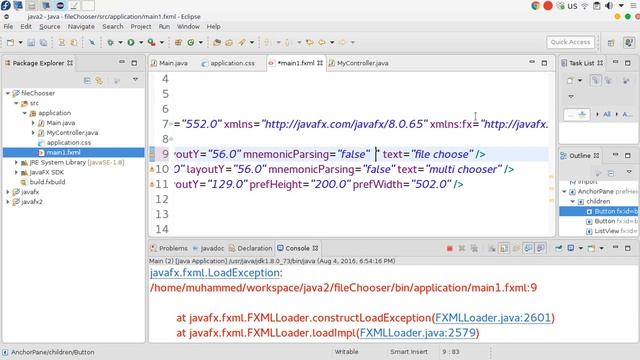Click the Pin Console icon
The width and height of the screenshot is (640, 360).
click(x=558, y=248)
